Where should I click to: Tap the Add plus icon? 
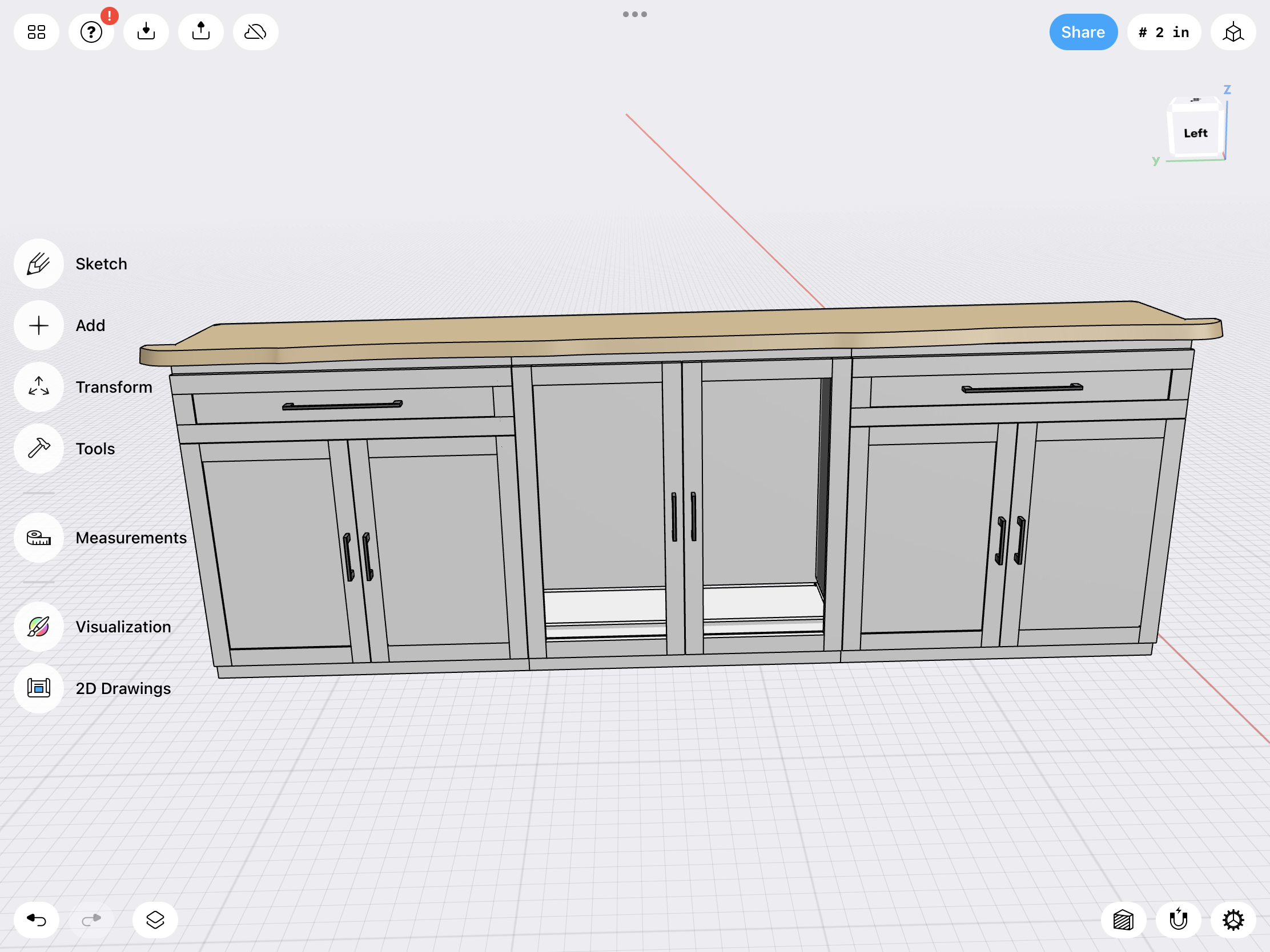pos(38,325)
